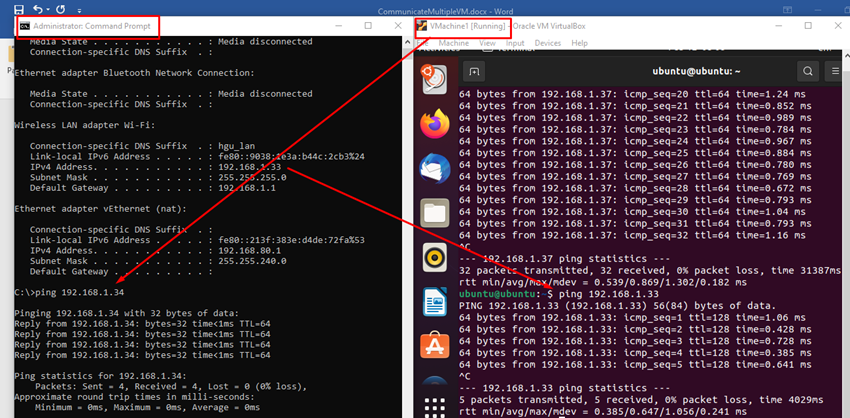Open the Files manager in Ubuntu dock

click(x=434, y=213)
